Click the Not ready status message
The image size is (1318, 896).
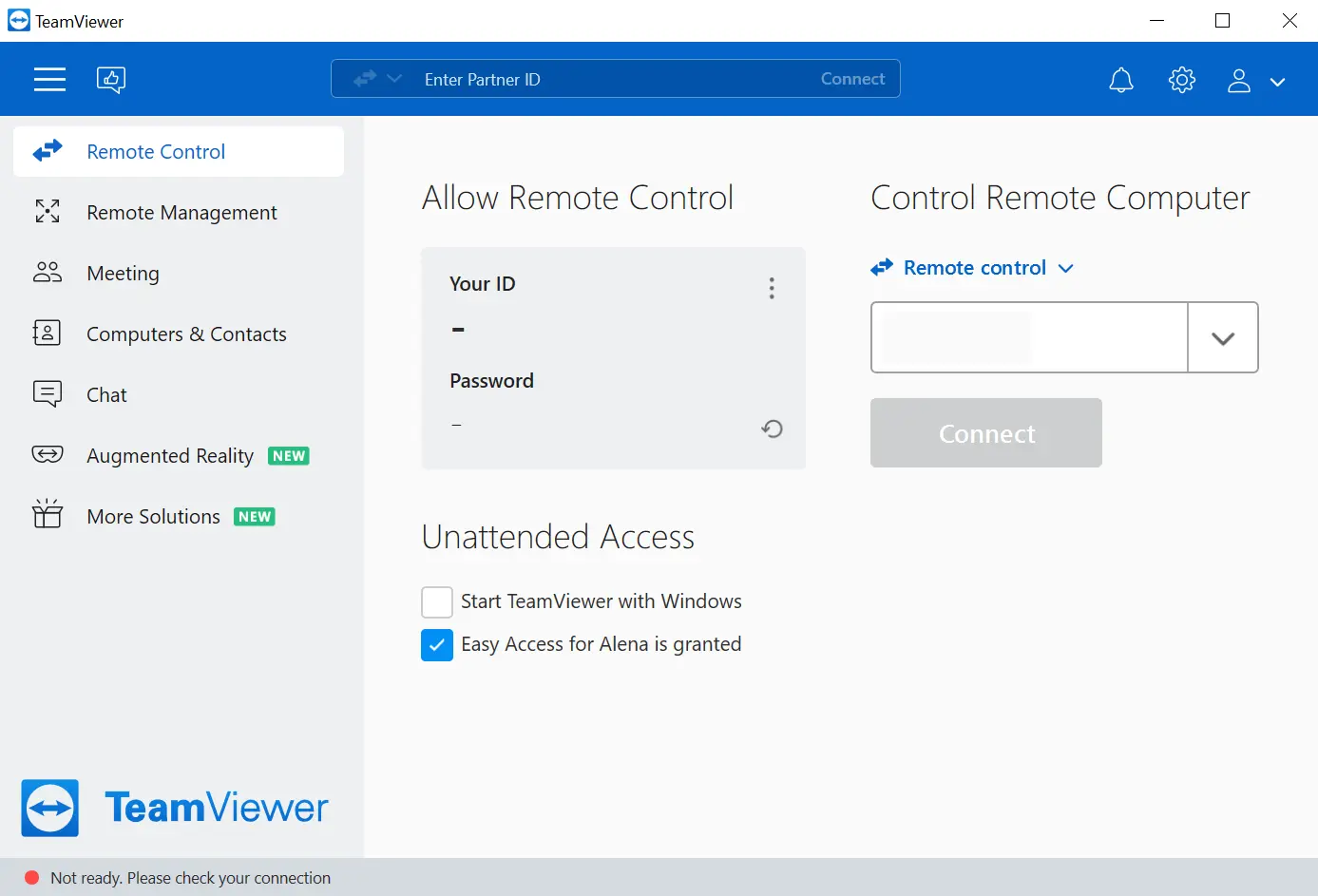click(190, 878)
